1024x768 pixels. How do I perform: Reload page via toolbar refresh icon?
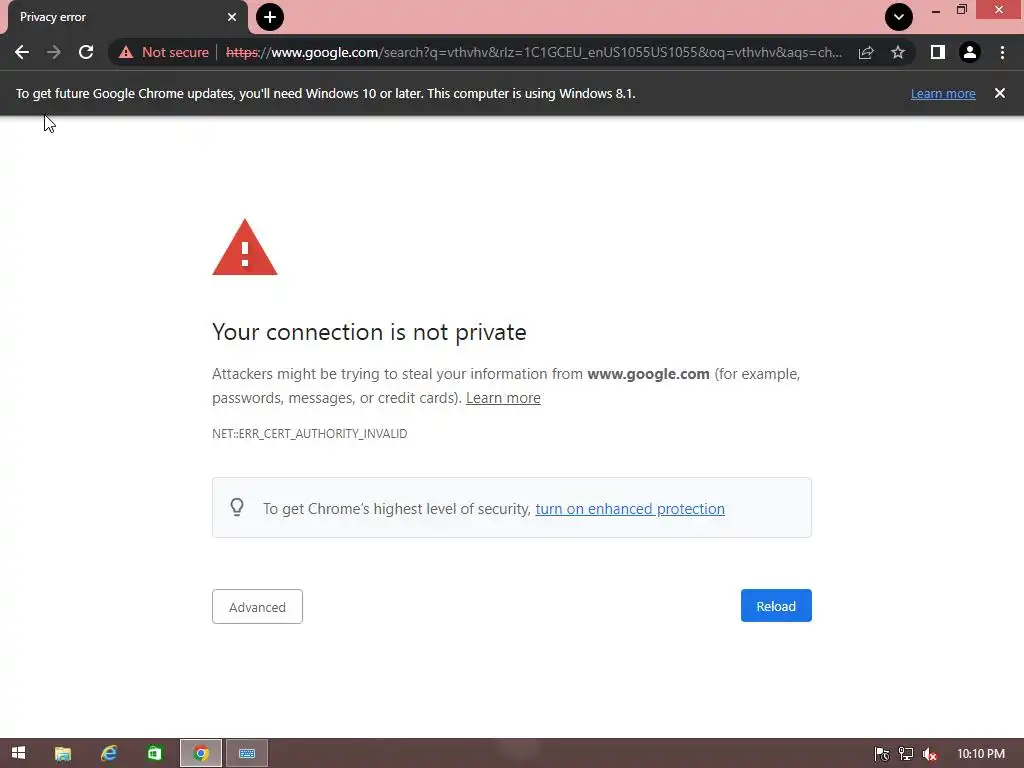[x=86, y=52]
